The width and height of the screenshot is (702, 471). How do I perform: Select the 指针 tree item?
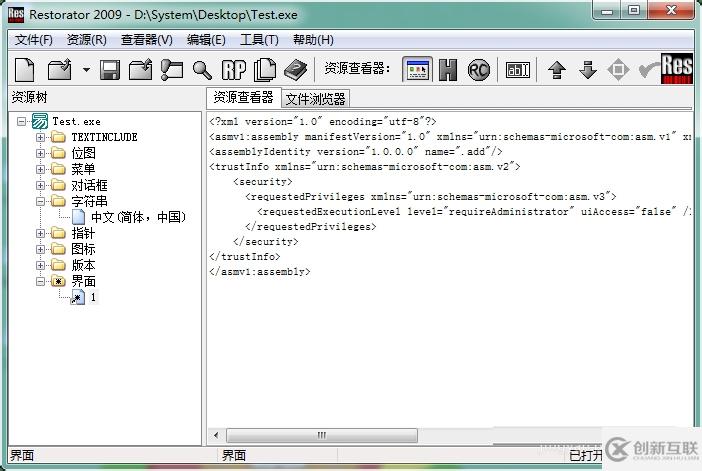pos(83,234)
